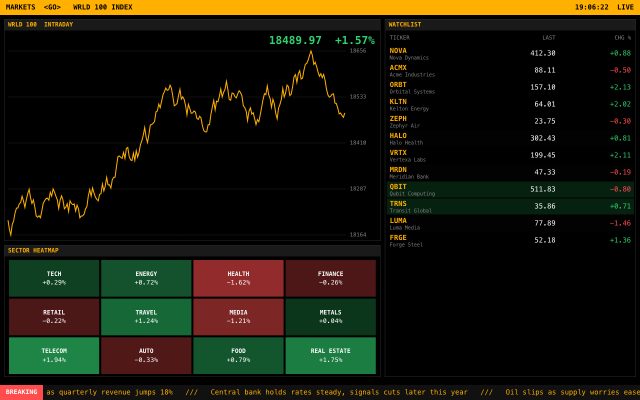Open the quarterly revenue jumps headline

coord(109,392)
